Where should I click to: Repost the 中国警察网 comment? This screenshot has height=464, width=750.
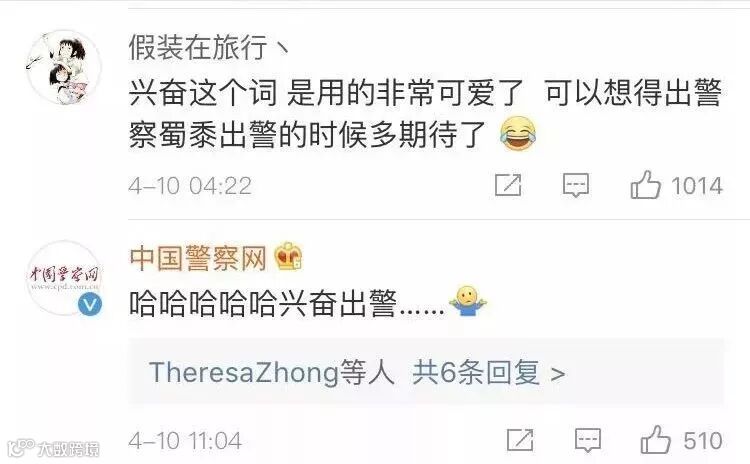(x=520, y=440)
